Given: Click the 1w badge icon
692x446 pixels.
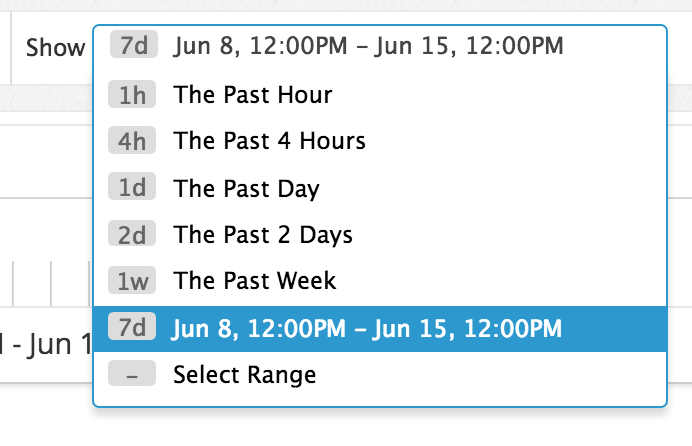Looking at the screenshot, I should click(133, 281).
